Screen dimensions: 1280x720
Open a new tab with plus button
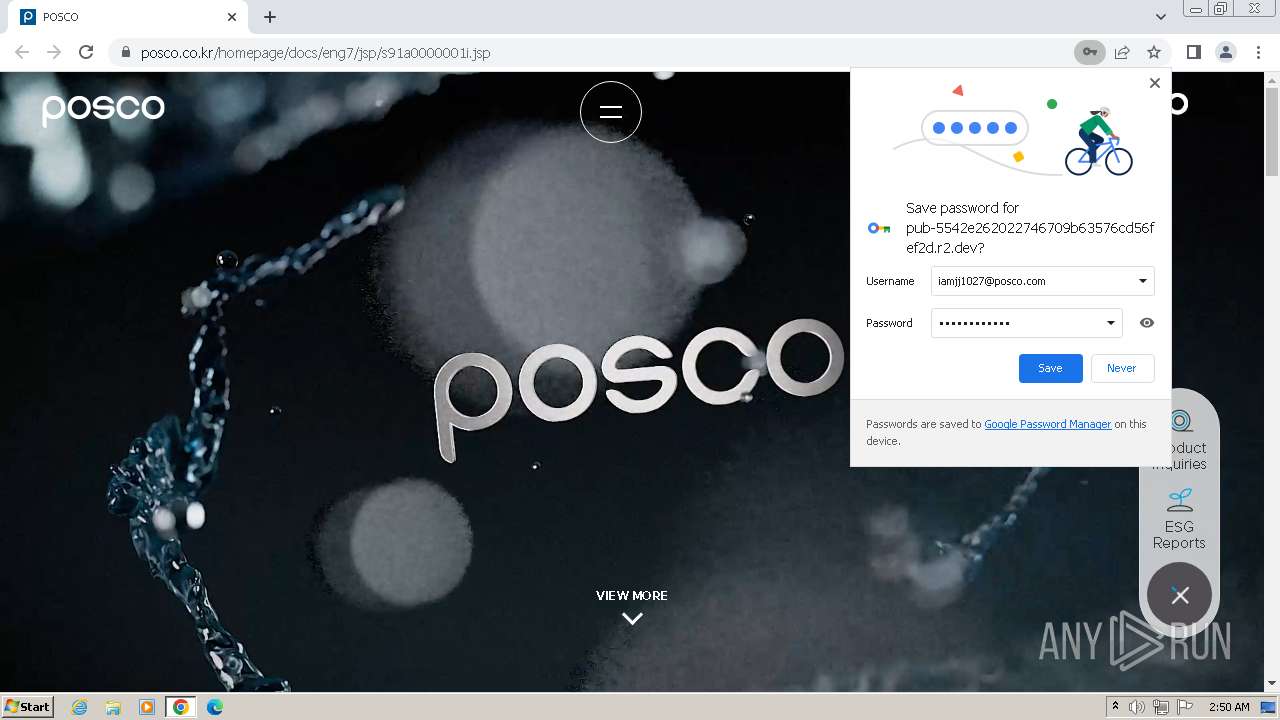coord(270,17)
